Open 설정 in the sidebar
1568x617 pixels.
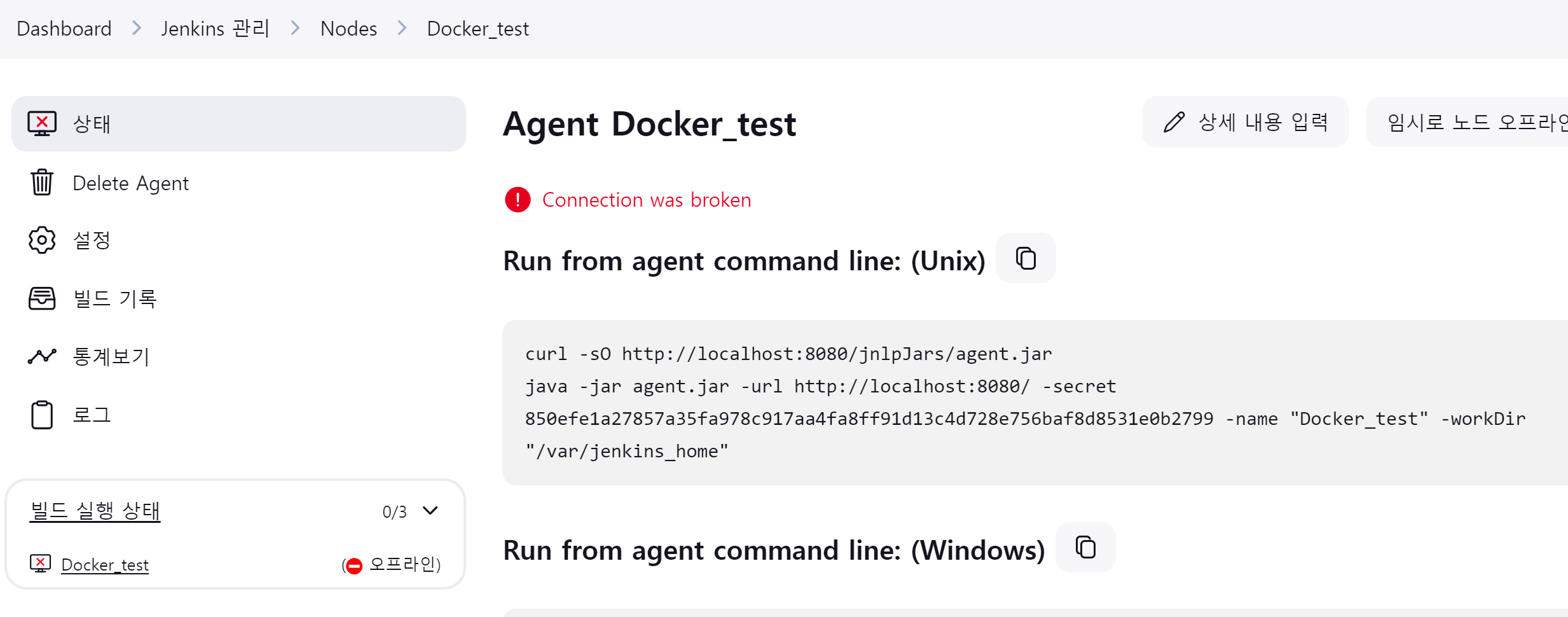pos(238,240)
